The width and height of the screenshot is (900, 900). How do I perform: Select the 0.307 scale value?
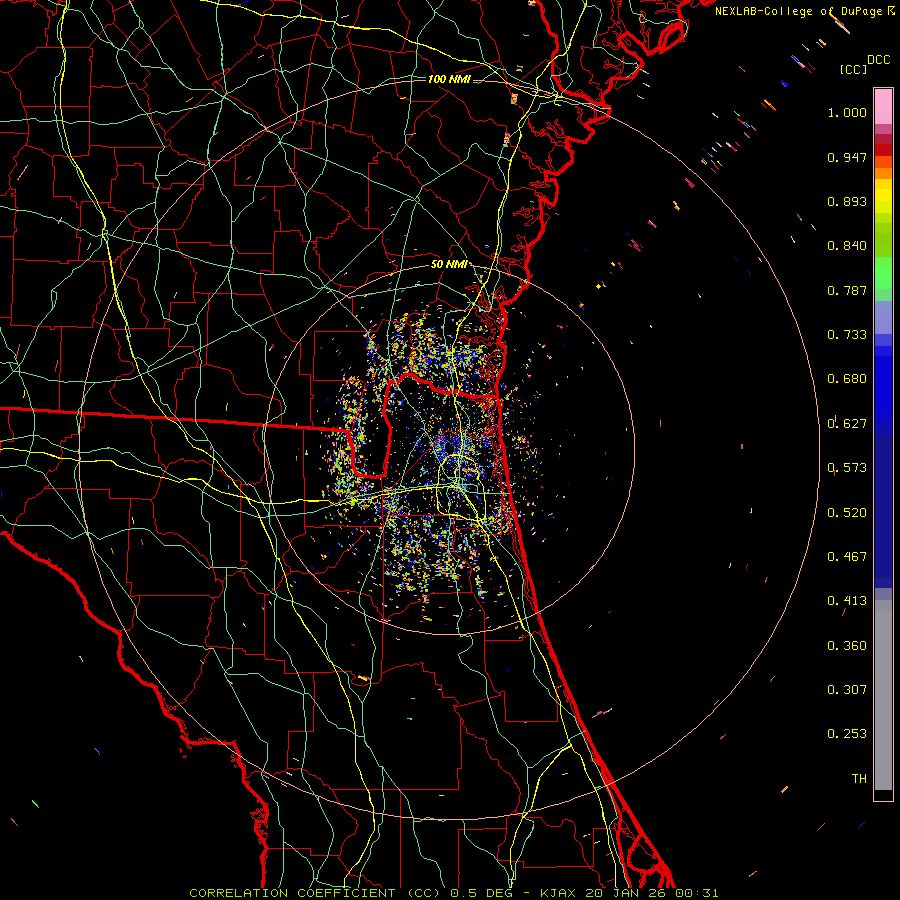pos(847,690)
